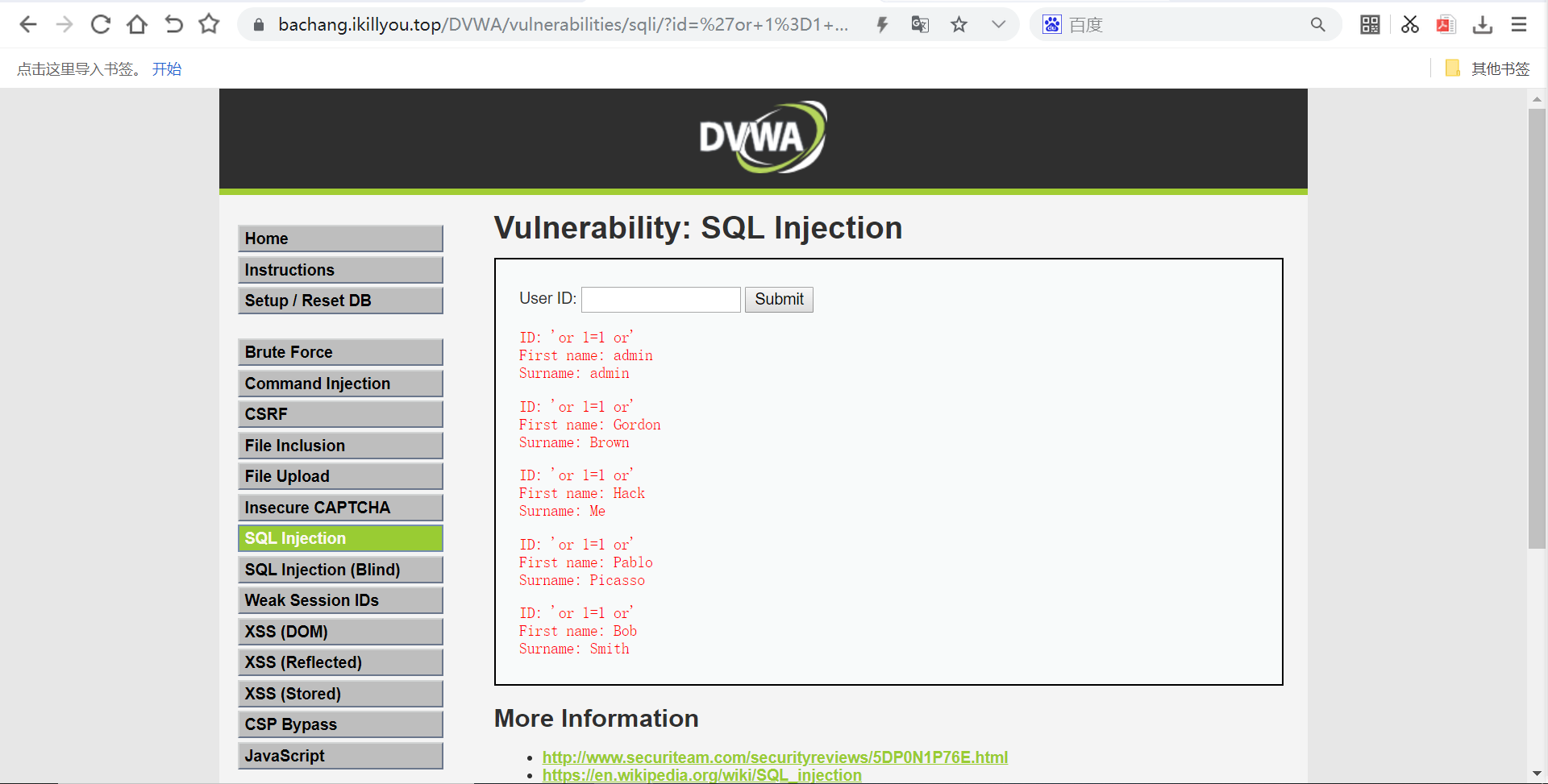Image resolution: width=1548 pixels, height=784 pixels.
Task: Open the JavaScript menu item
Action: pos(340,756)
